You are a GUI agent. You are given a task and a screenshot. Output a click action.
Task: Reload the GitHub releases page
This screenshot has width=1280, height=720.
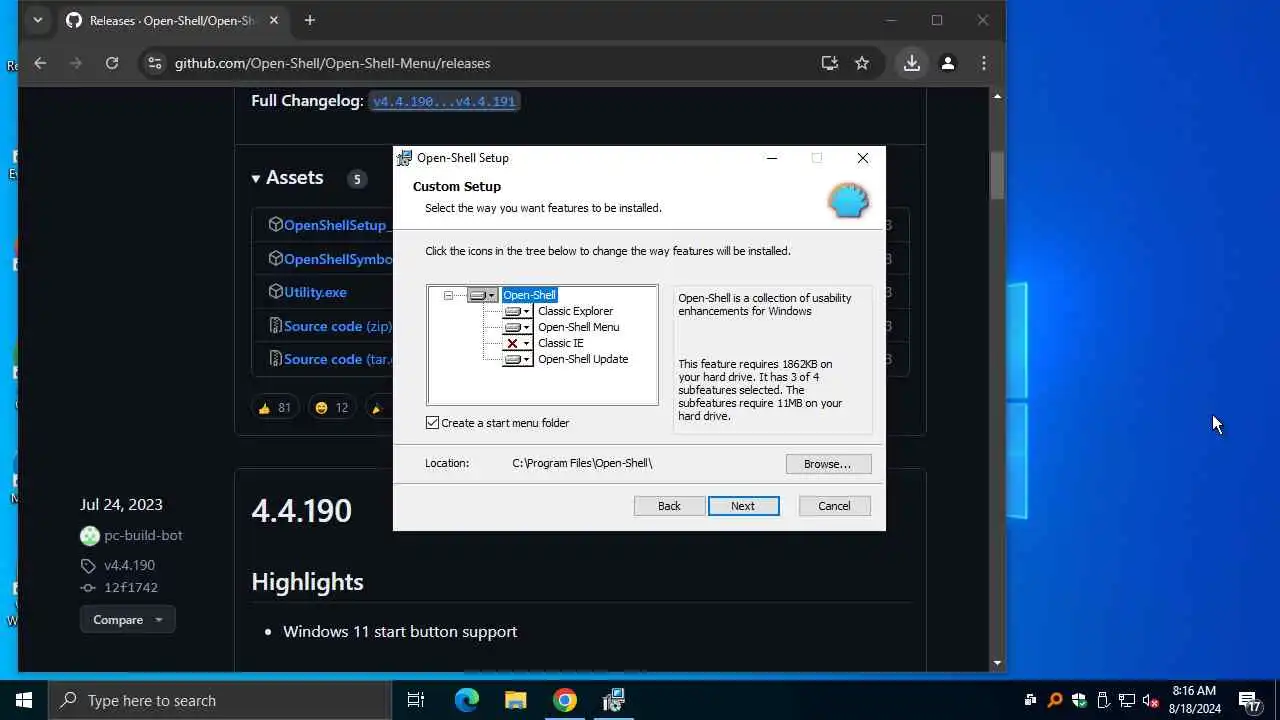pyautogui.click(x=112, y=63)
